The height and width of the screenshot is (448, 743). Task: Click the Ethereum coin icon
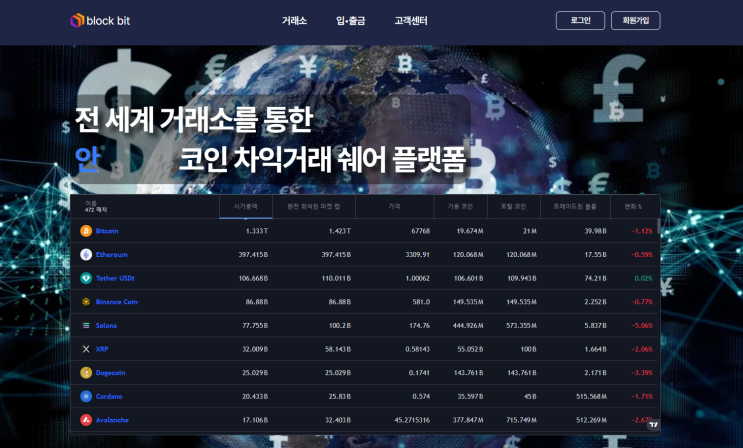(86, 255)
